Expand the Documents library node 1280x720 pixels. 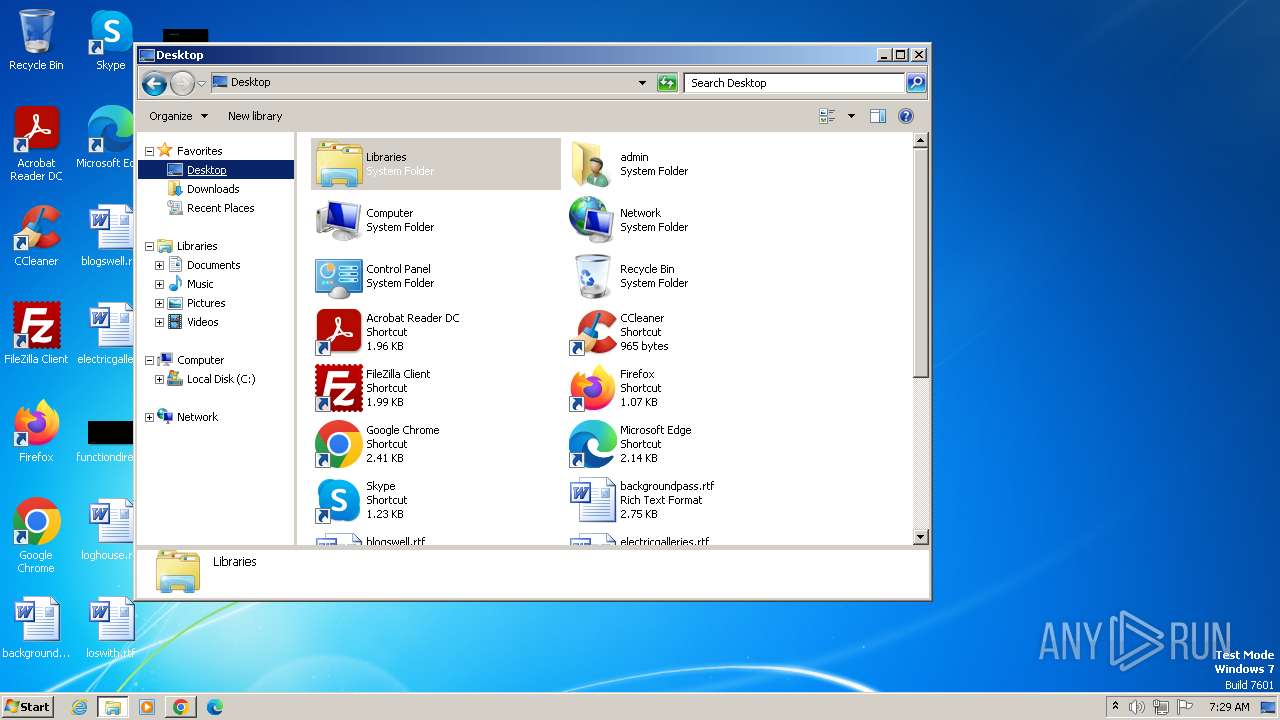tap(159, 265)
